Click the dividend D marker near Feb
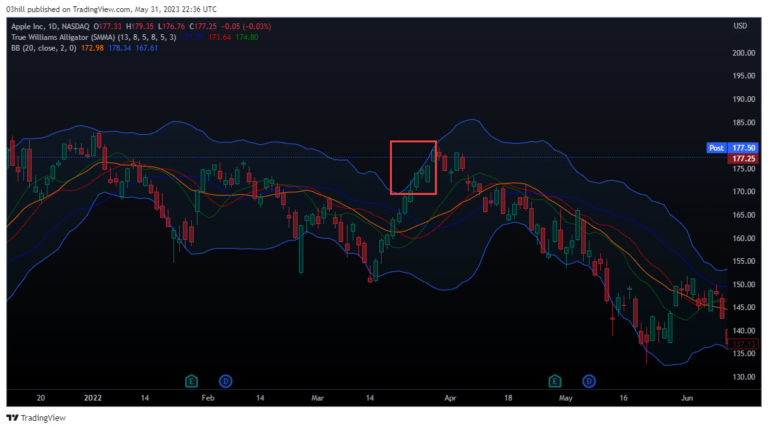 tap(225, 381)
